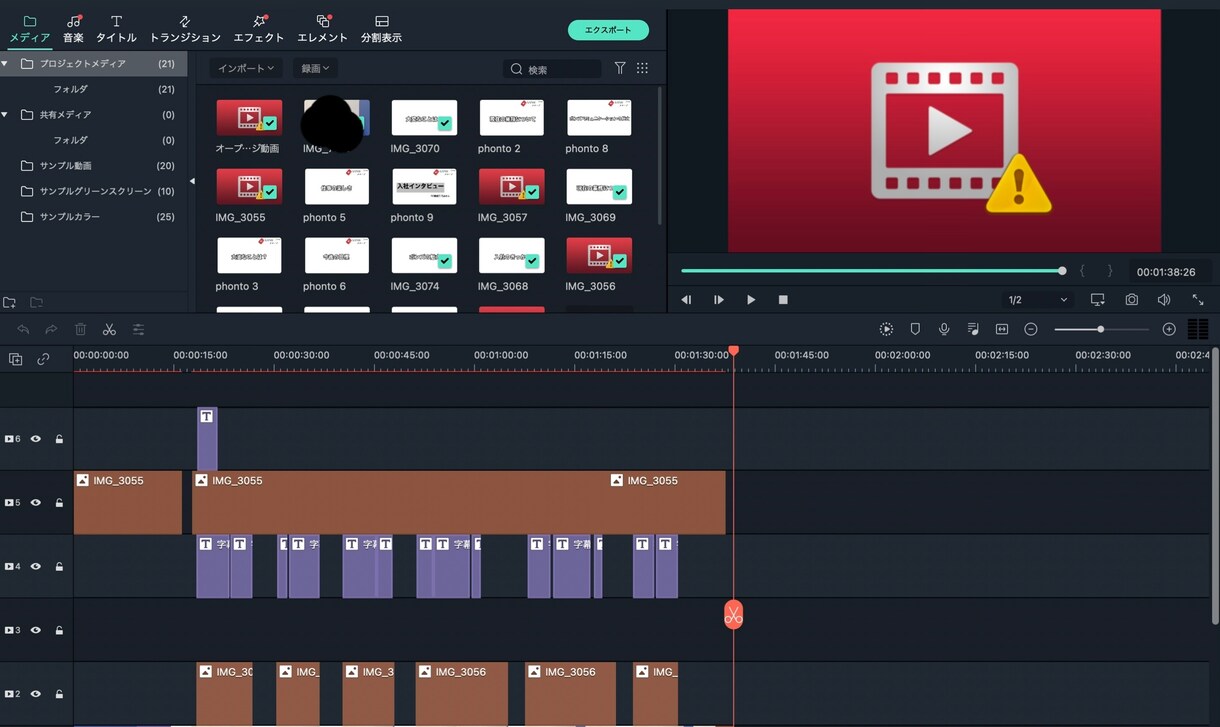Screen dimensions: 1220x727
Task: Open the エレメント tab
Action: 322,28
